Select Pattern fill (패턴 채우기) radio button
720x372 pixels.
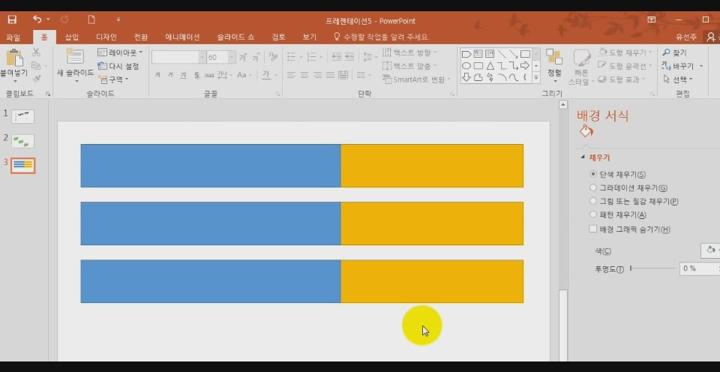(593, 214)
